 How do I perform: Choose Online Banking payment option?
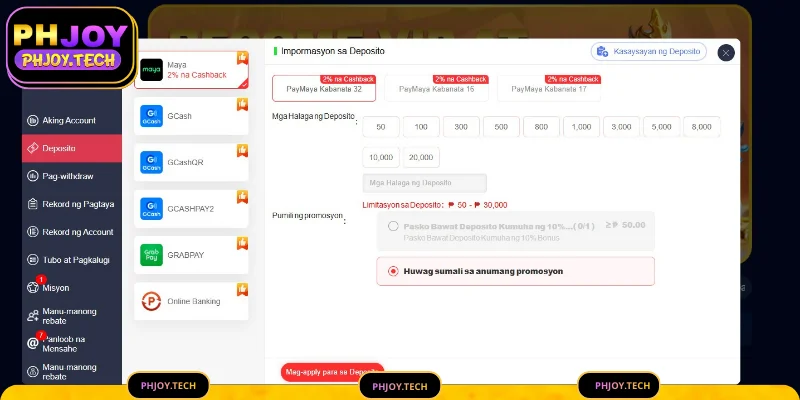(191, 302)
